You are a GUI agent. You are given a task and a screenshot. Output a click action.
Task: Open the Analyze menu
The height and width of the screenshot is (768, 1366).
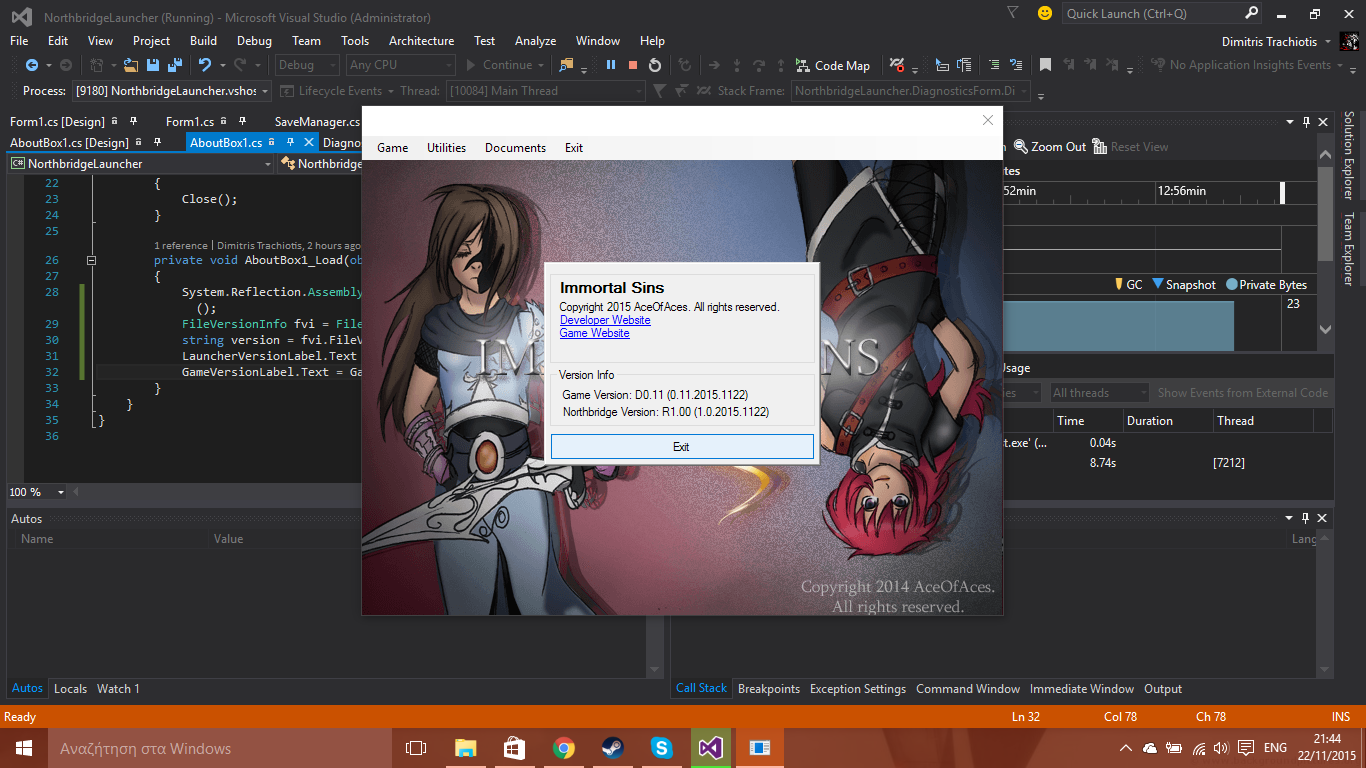click(x=535, y=41)
